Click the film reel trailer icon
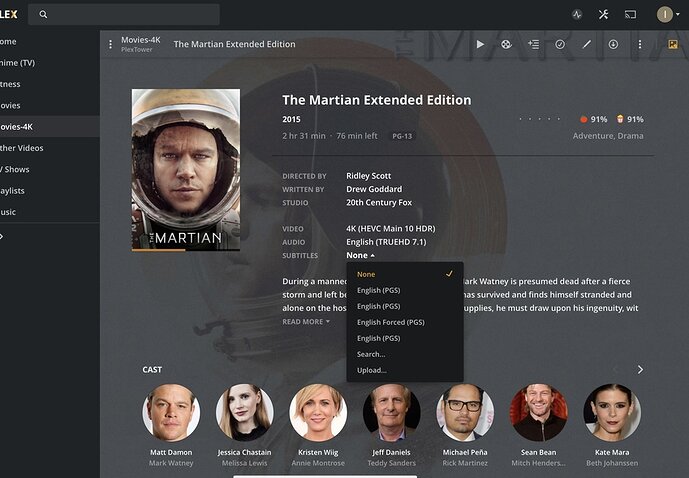The height and width of the screenshot is (478, 689). [x=506, y=44]
